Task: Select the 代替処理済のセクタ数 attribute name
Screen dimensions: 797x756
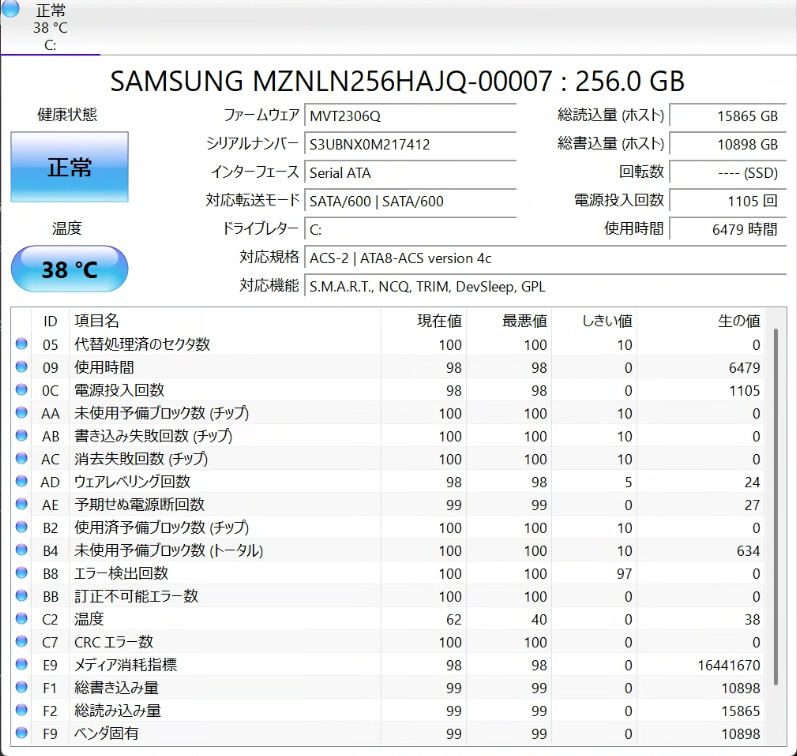Action: point(142,344)
